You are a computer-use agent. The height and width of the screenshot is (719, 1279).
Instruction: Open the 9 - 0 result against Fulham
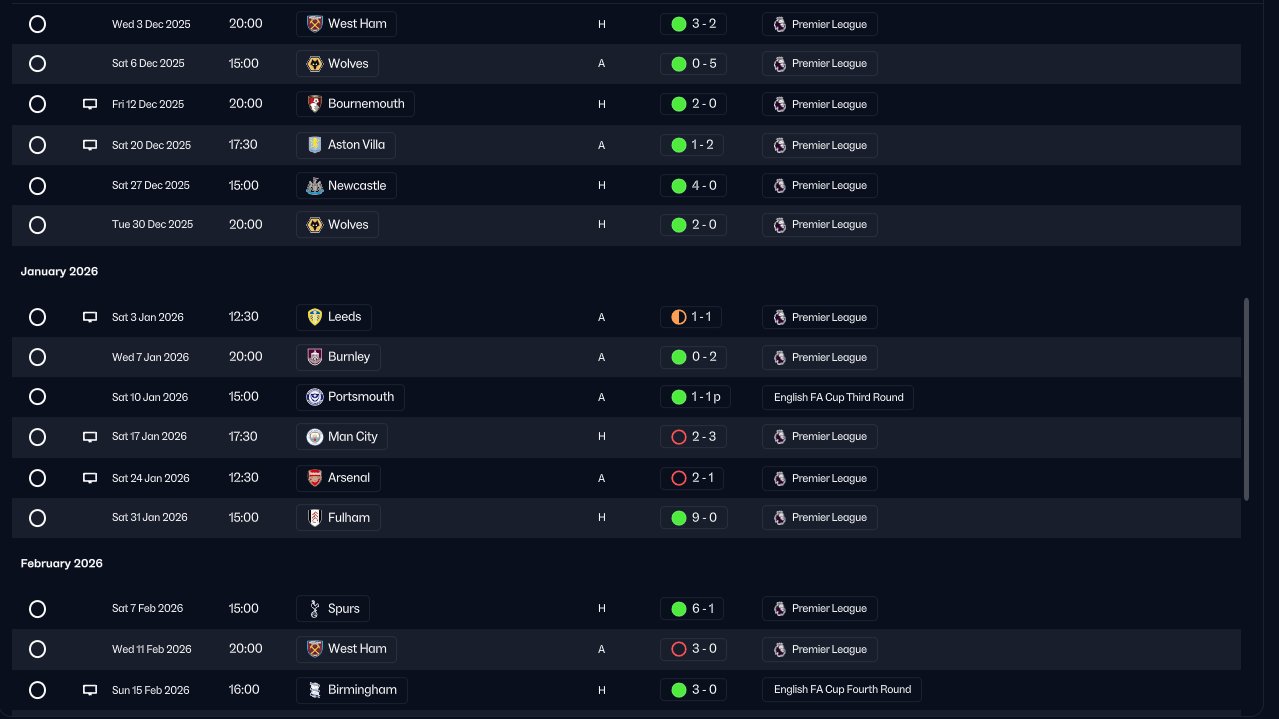pos(693,518)
